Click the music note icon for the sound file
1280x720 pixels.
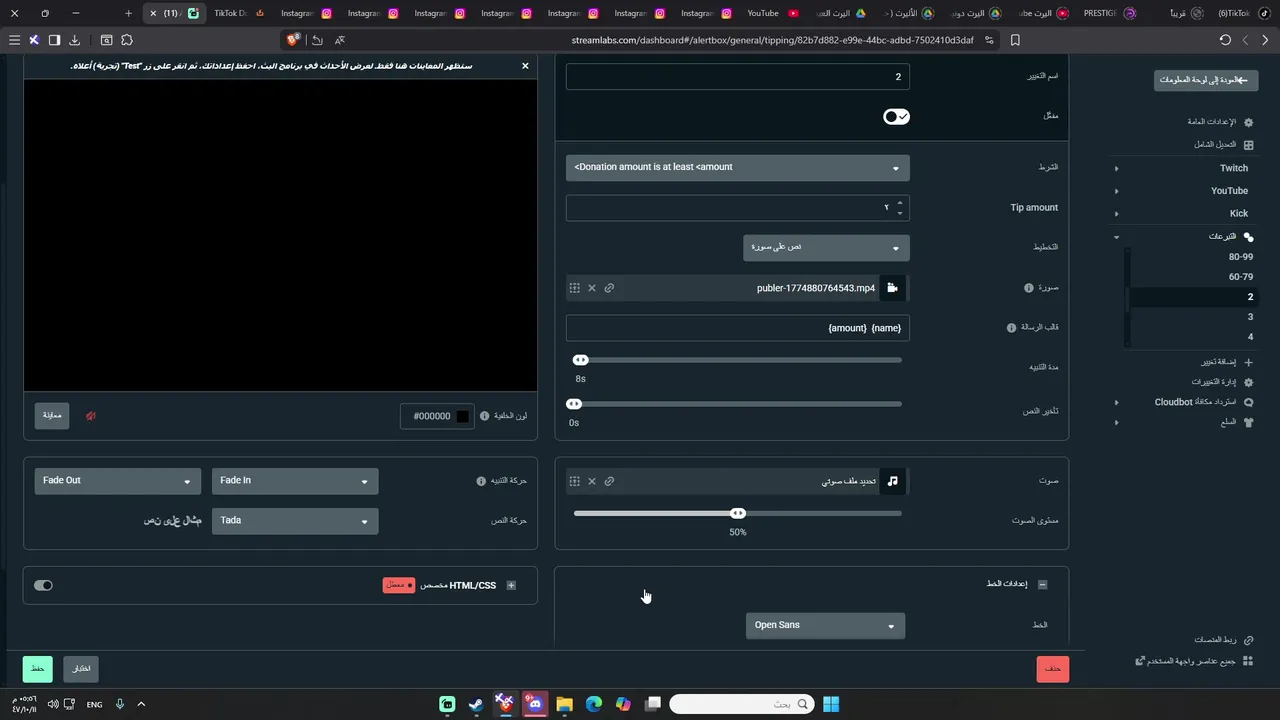[892, 481]
